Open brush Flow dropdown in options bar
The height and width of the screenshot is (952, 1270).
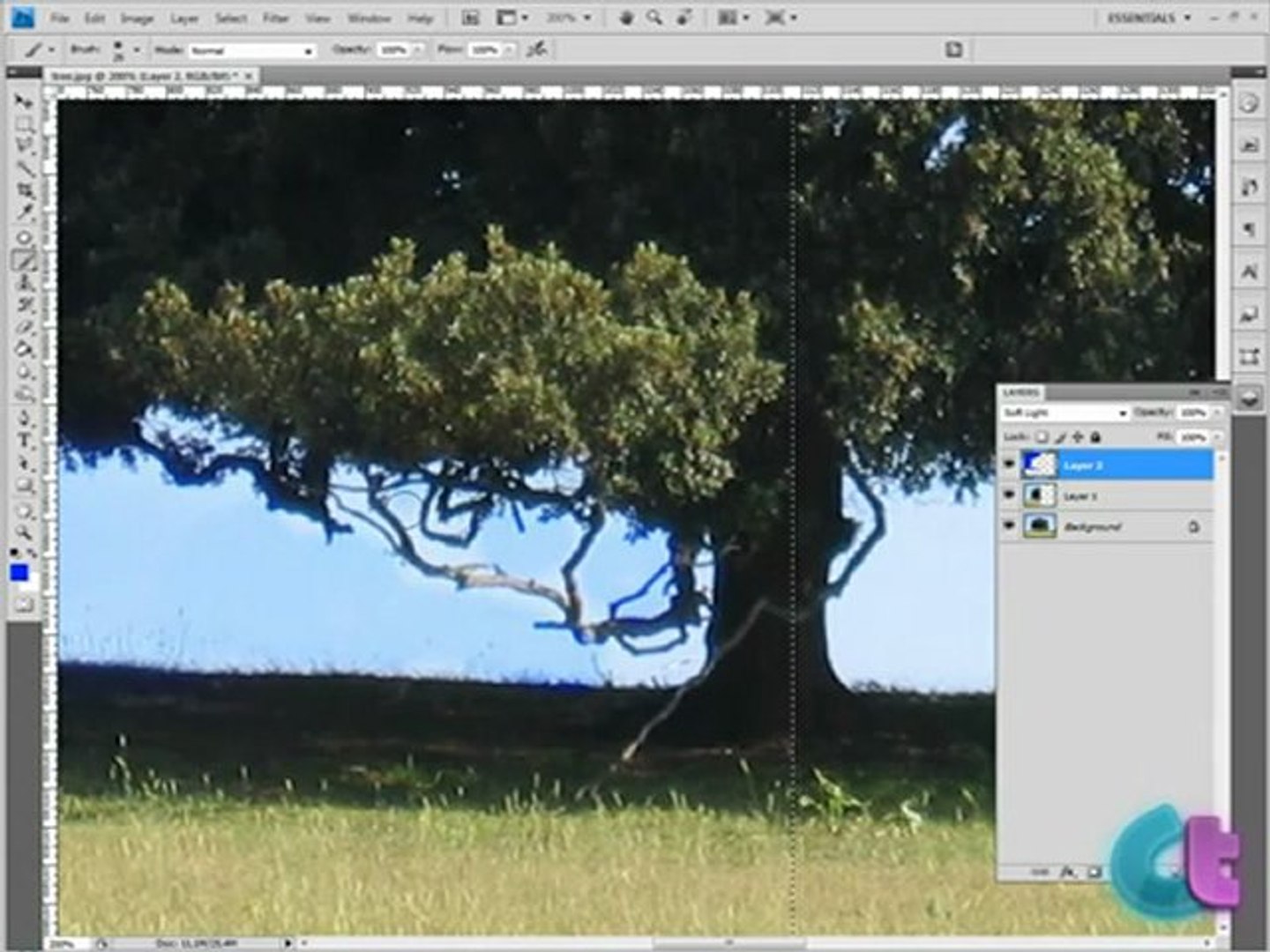(508, 50)
